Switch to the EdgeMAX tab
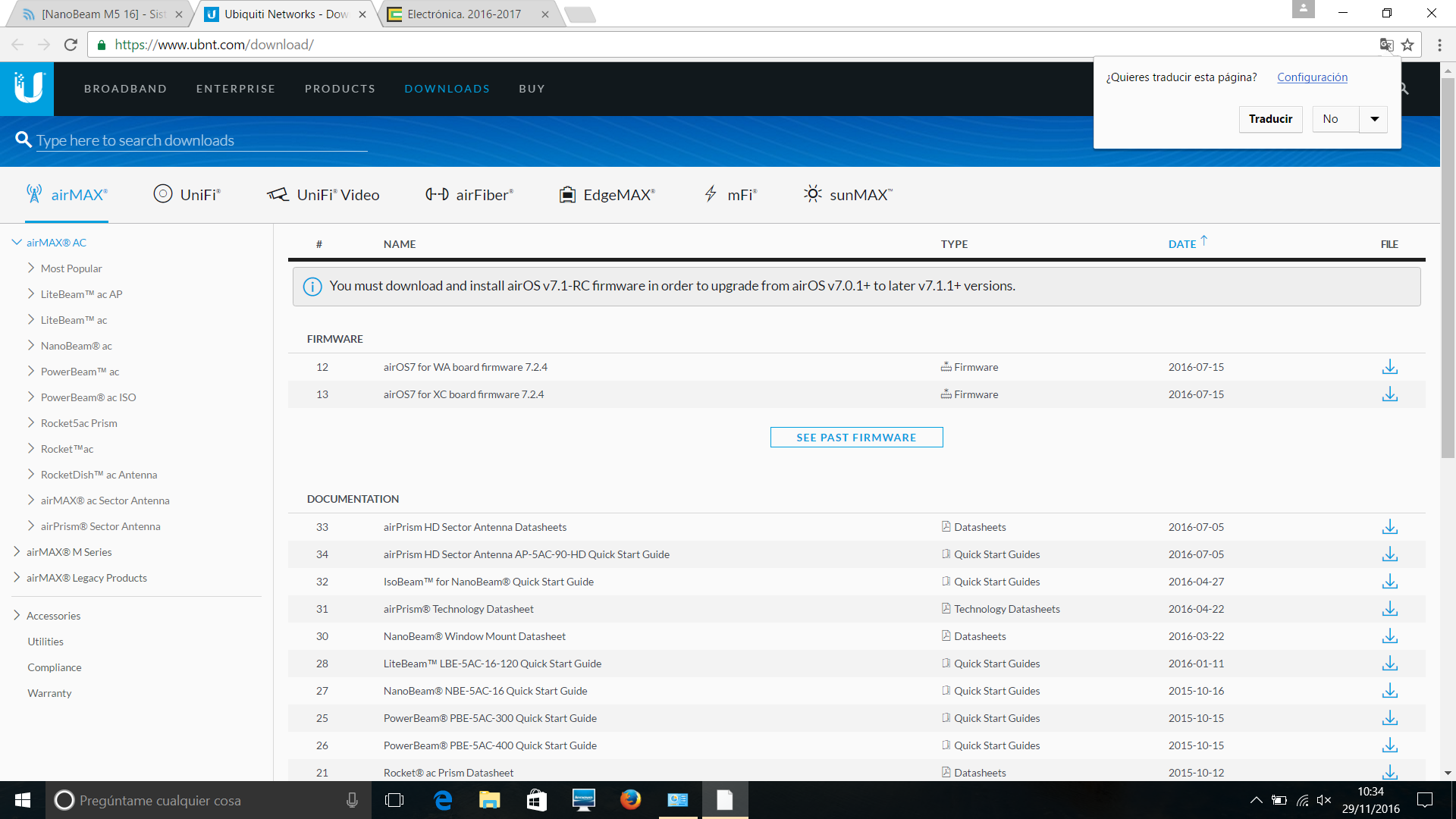Image resolution: width=1456 pixels, height=819 pixels. [x=607, y=195]
